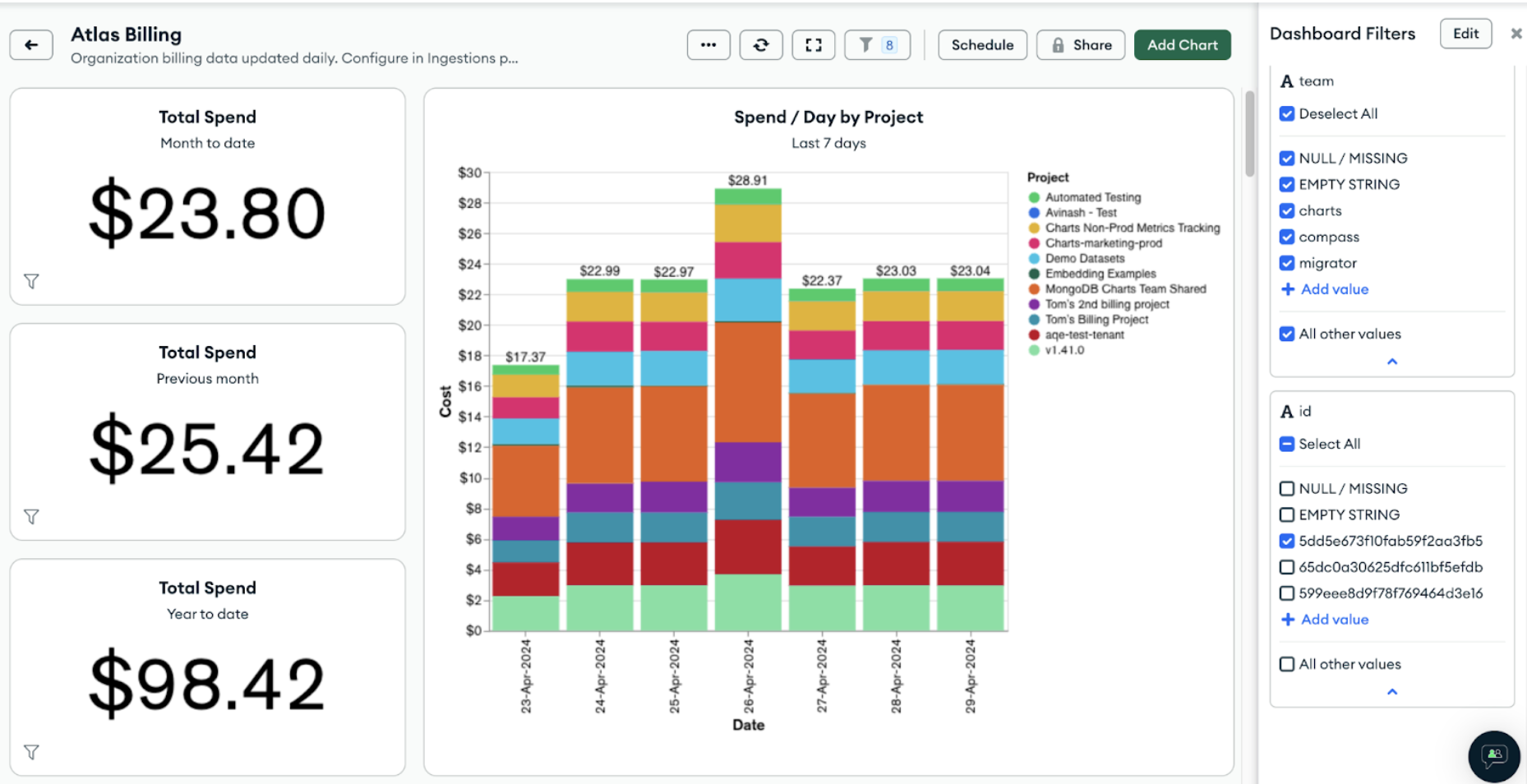Click the Add Chart button
The width and height of the screenshot is (1527, 784).
tap(1182, 45)
